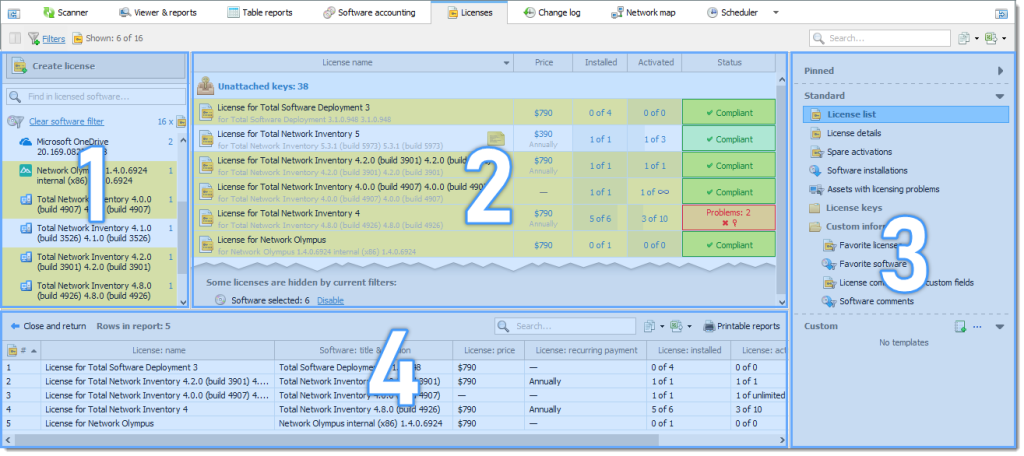Screen dimensions: 1024x456
Task: Open the License name column dropdown arrow
Action: pos(506,63)
